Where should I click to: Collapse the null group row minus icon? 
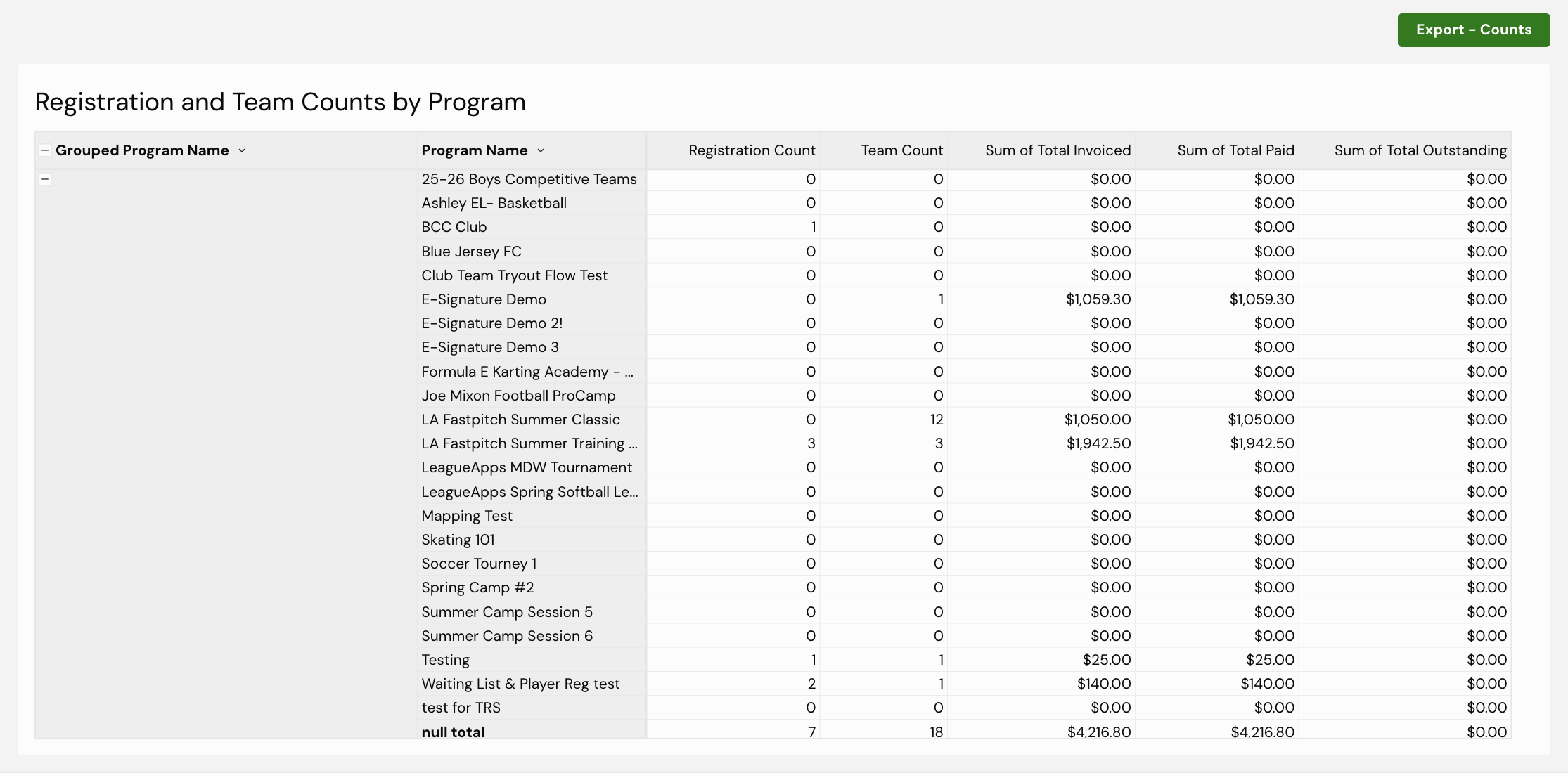click(x=45, y=179)
